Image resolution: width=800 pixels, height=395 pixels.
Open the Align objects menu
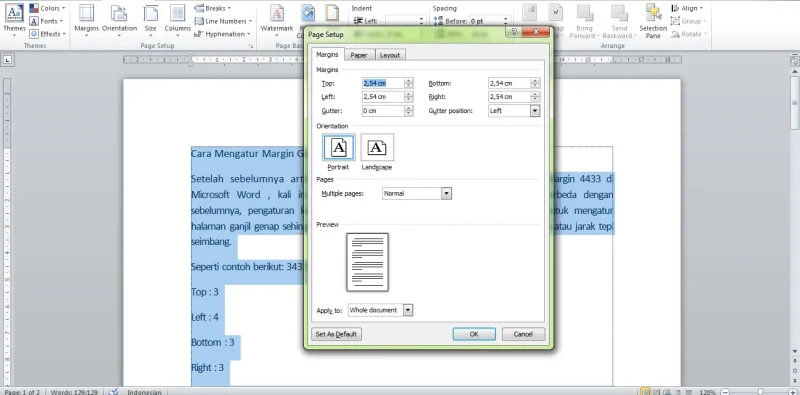point(687,8)
